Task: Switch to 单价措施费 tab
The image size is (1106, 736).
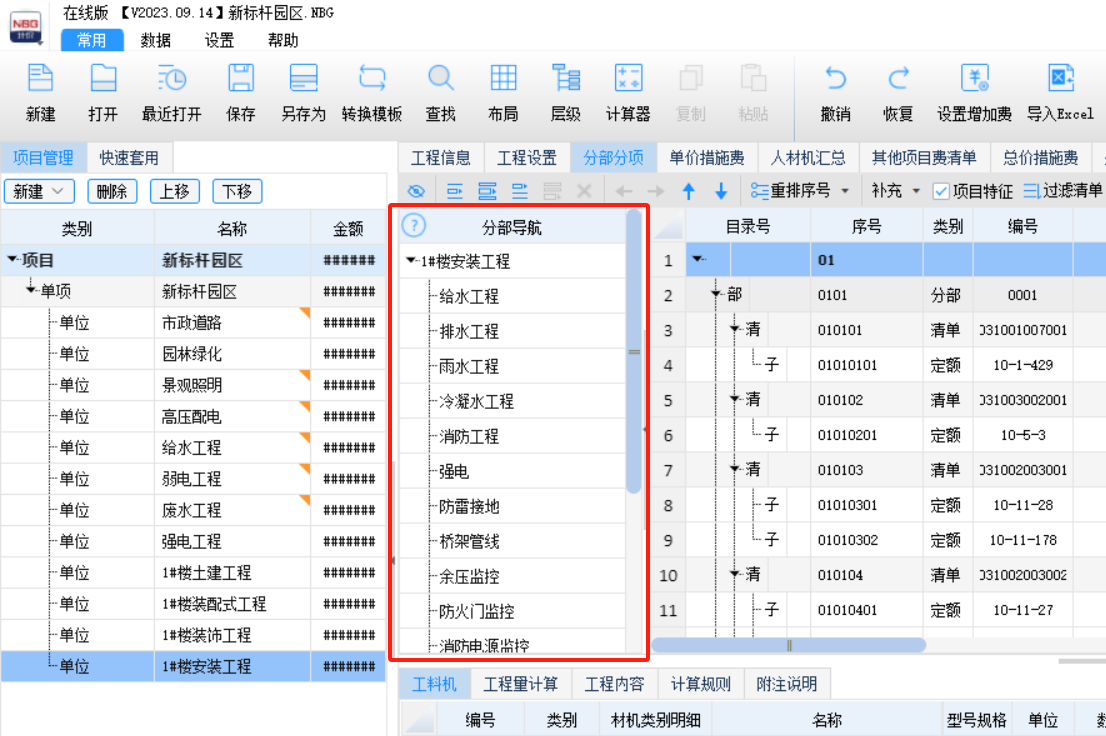Action: (x=707, y=157)
